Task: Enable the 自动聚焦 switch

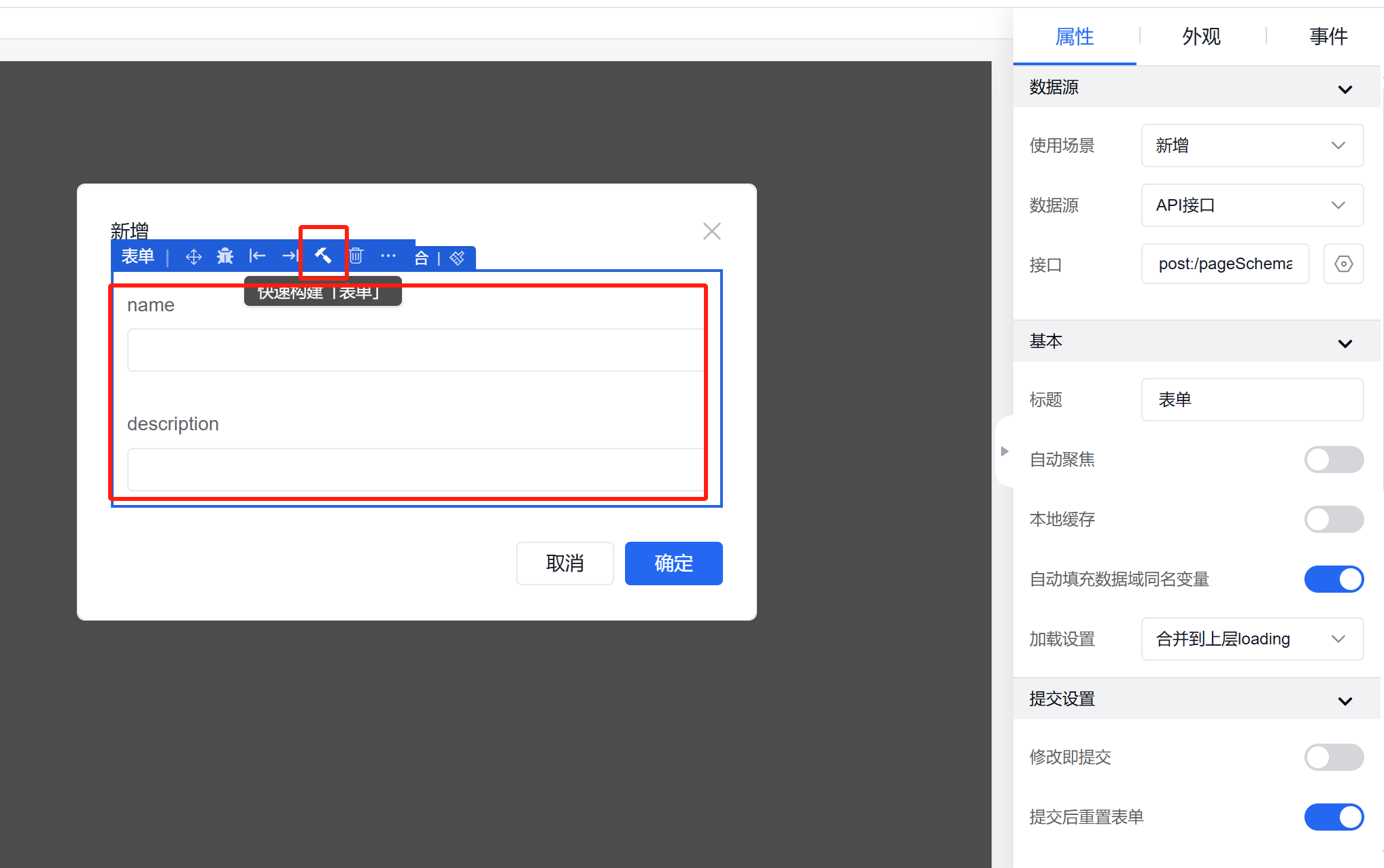Action: [x=1333, y=459]
